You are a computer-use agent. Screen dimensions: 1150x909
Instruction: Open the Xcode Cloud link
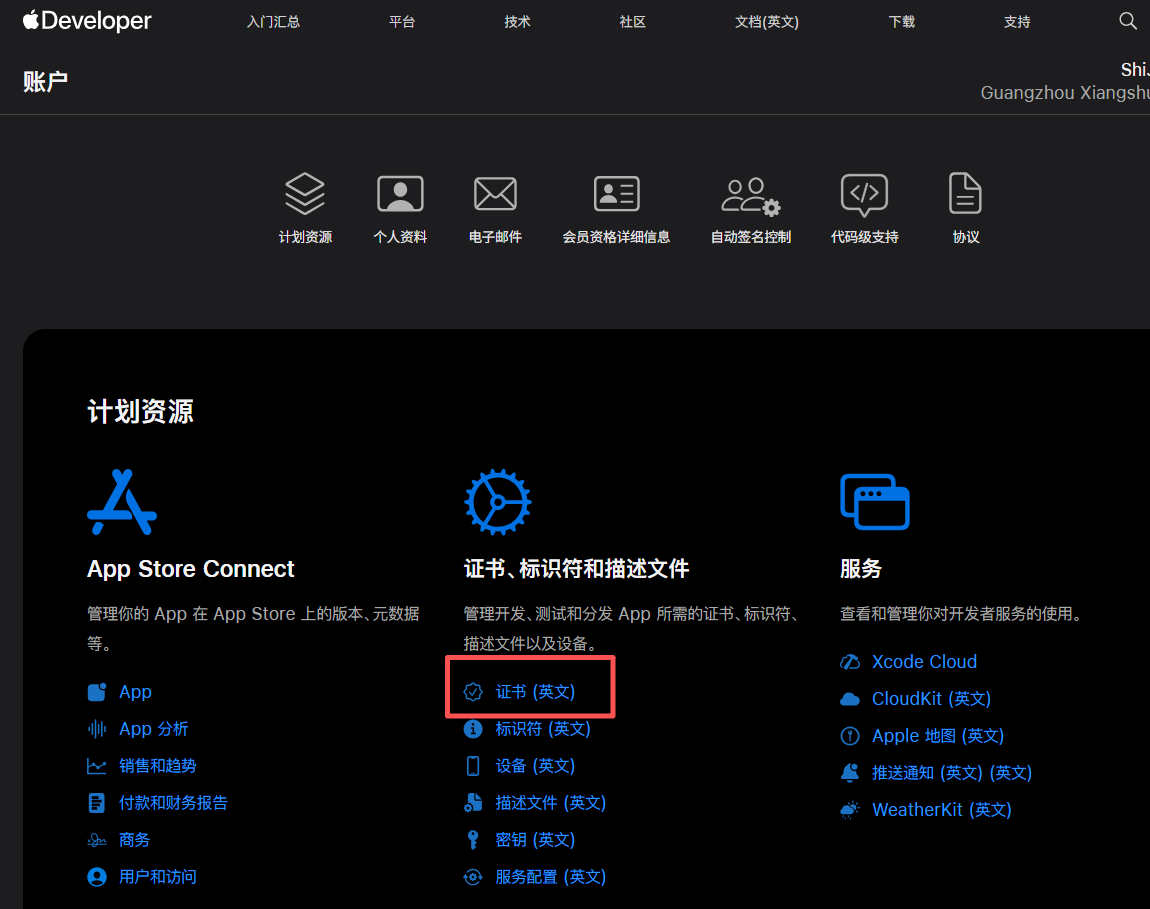[924, 662]
